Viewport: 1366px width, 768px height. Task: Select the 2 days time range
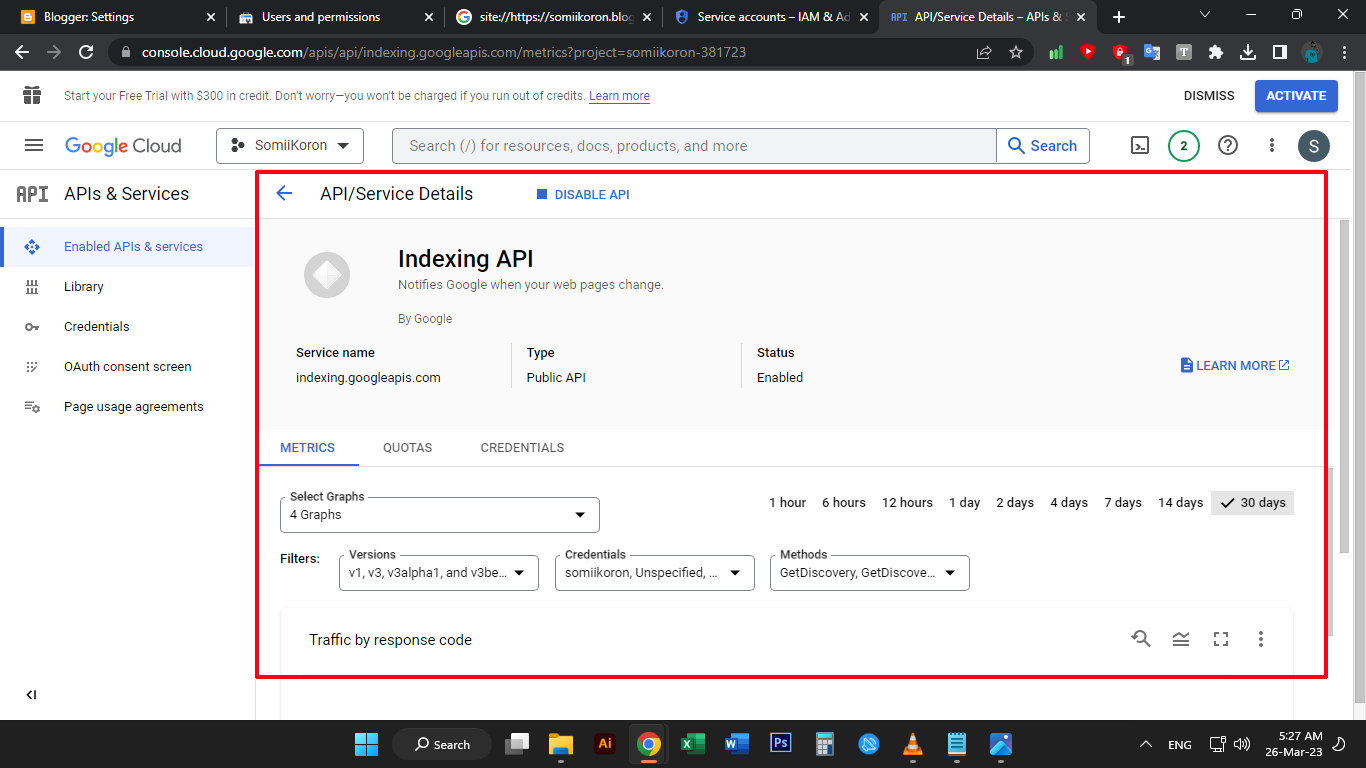[1015, 503]
